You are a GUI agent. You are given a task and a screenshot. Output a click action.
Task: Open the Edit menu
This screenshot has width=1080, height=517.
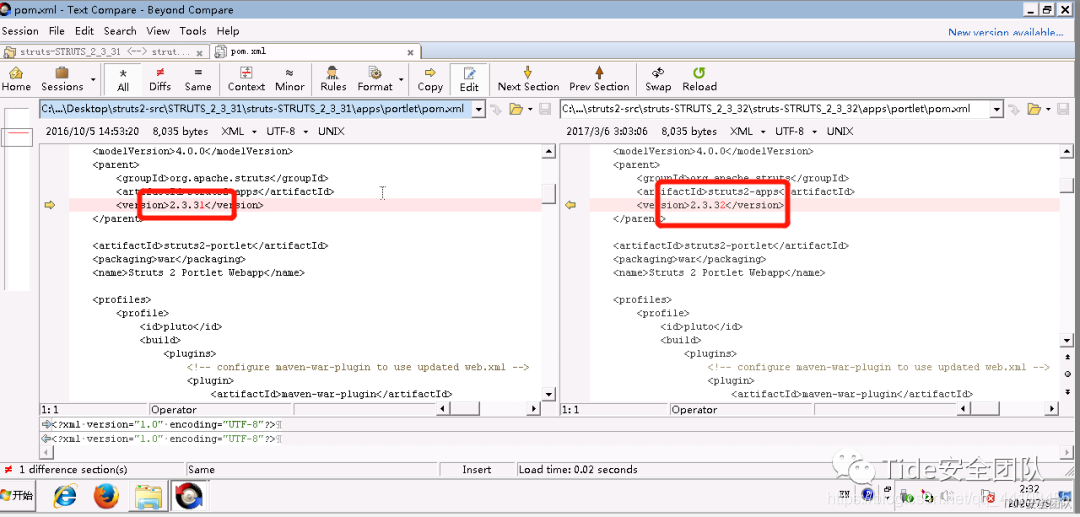(84, 31)
